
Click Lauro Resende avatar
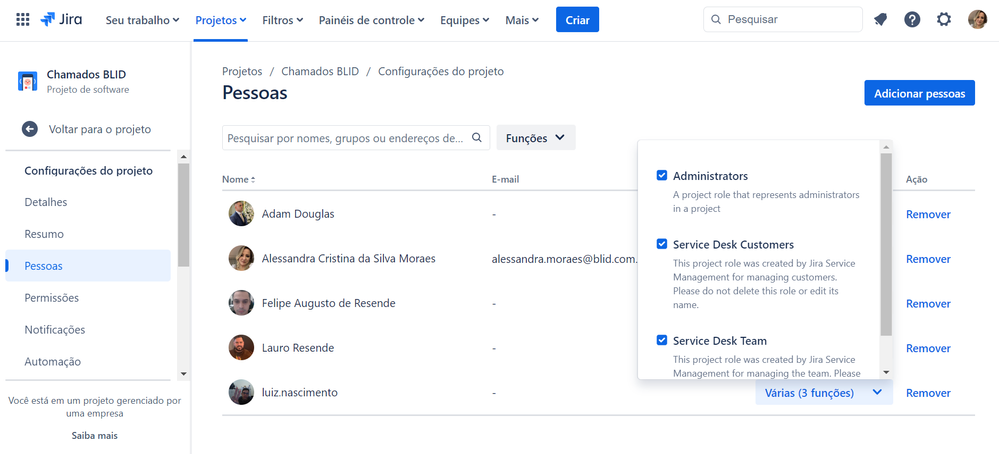coord(241,348)
